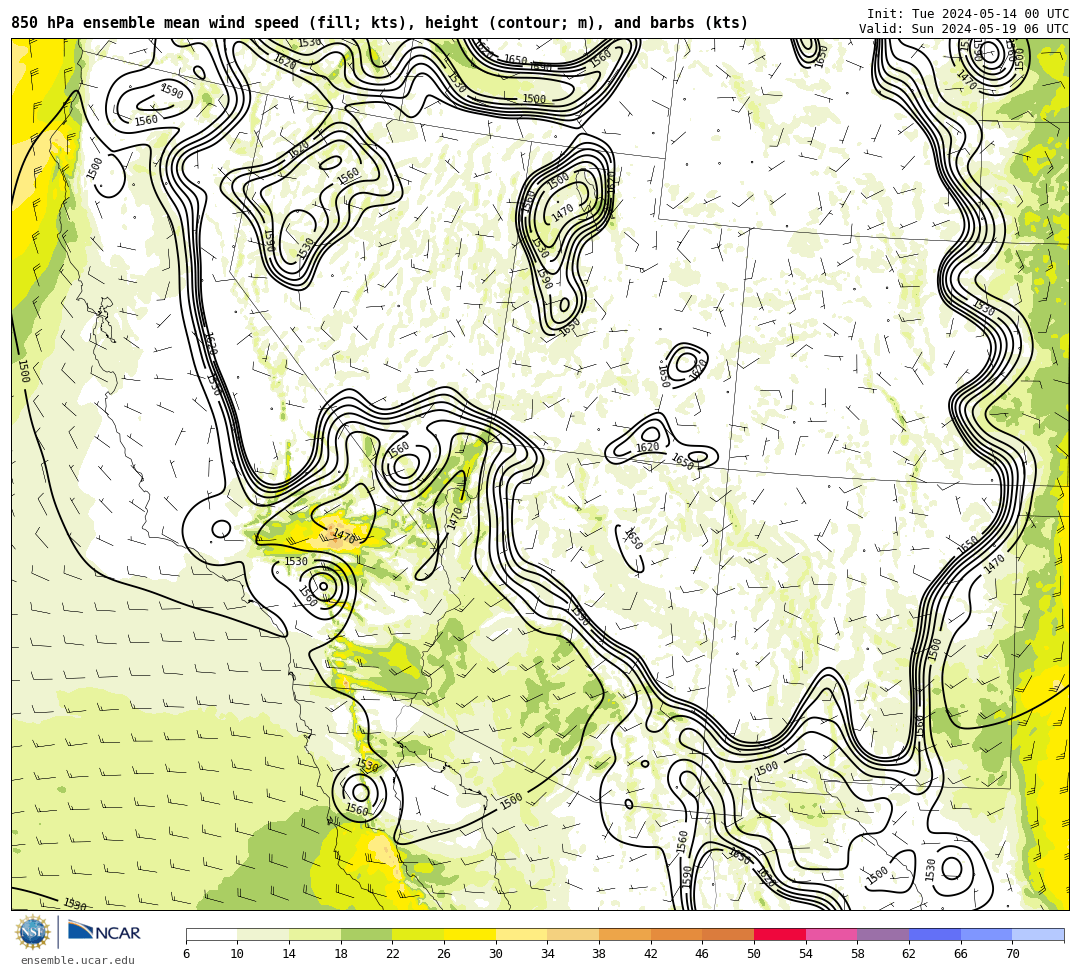Open the ensemble.ucar.edu link text
Image resolution: width=1080 pixels, height=973 pixels.
click(x=78, y=960)
